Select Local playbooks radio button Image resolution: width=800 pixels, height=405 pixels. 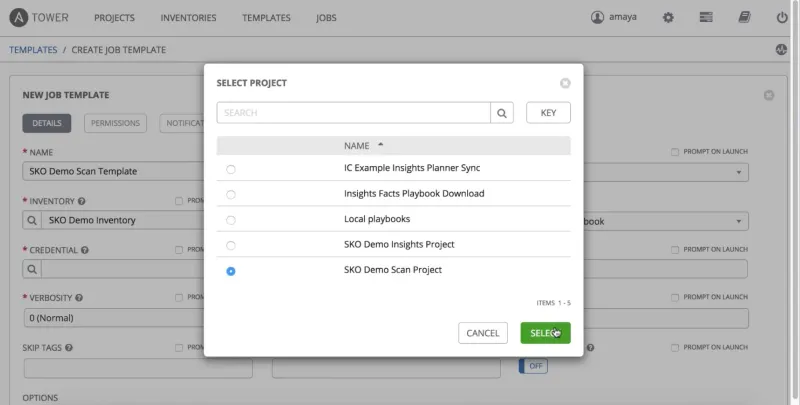click(x=231, y=220)
